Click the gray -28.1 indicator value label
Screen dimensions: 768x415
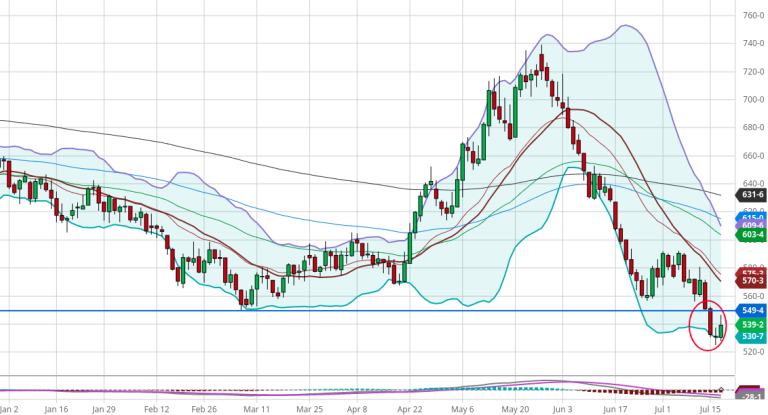753,398
